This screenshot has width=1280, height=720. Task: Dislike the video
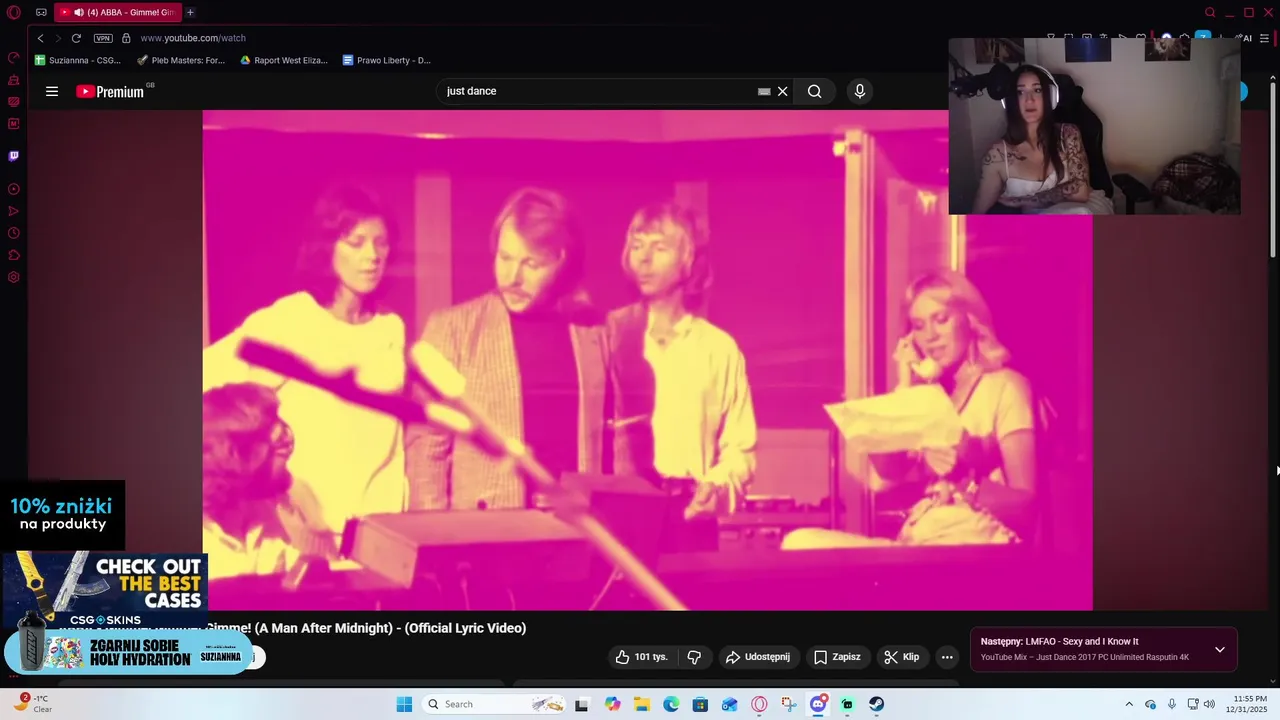tap(694, 657)
